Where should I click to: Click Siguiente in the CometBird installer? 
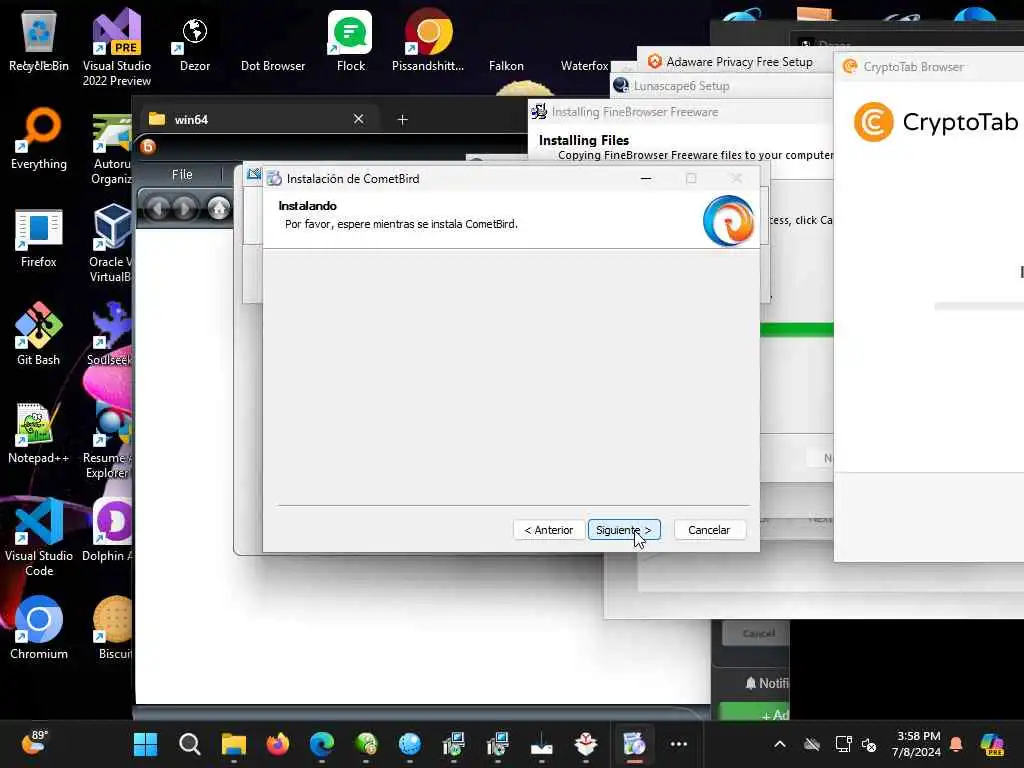(x=624, y=530)
